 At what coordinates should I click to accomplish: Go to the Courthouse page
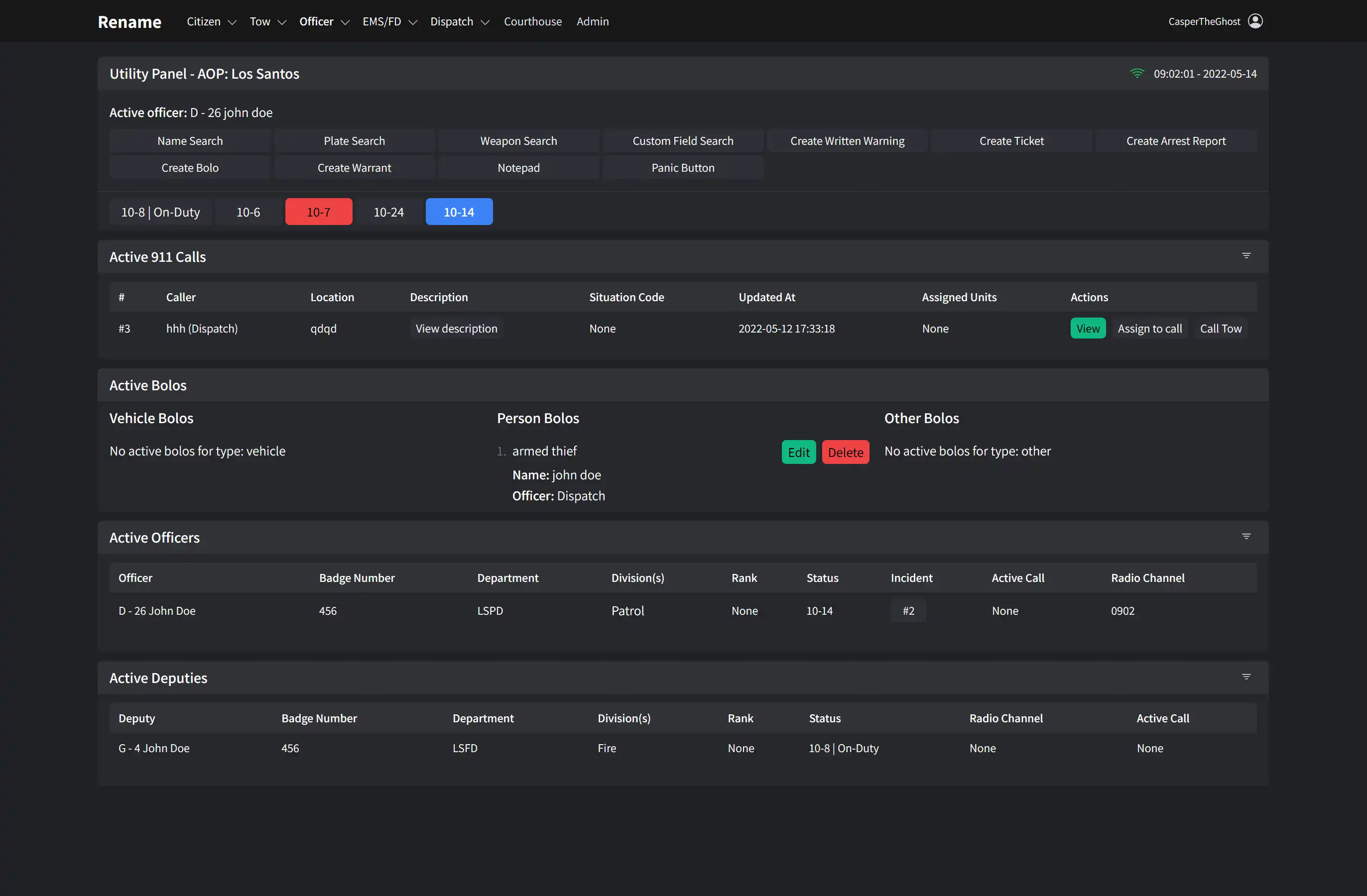click(532, 21)
